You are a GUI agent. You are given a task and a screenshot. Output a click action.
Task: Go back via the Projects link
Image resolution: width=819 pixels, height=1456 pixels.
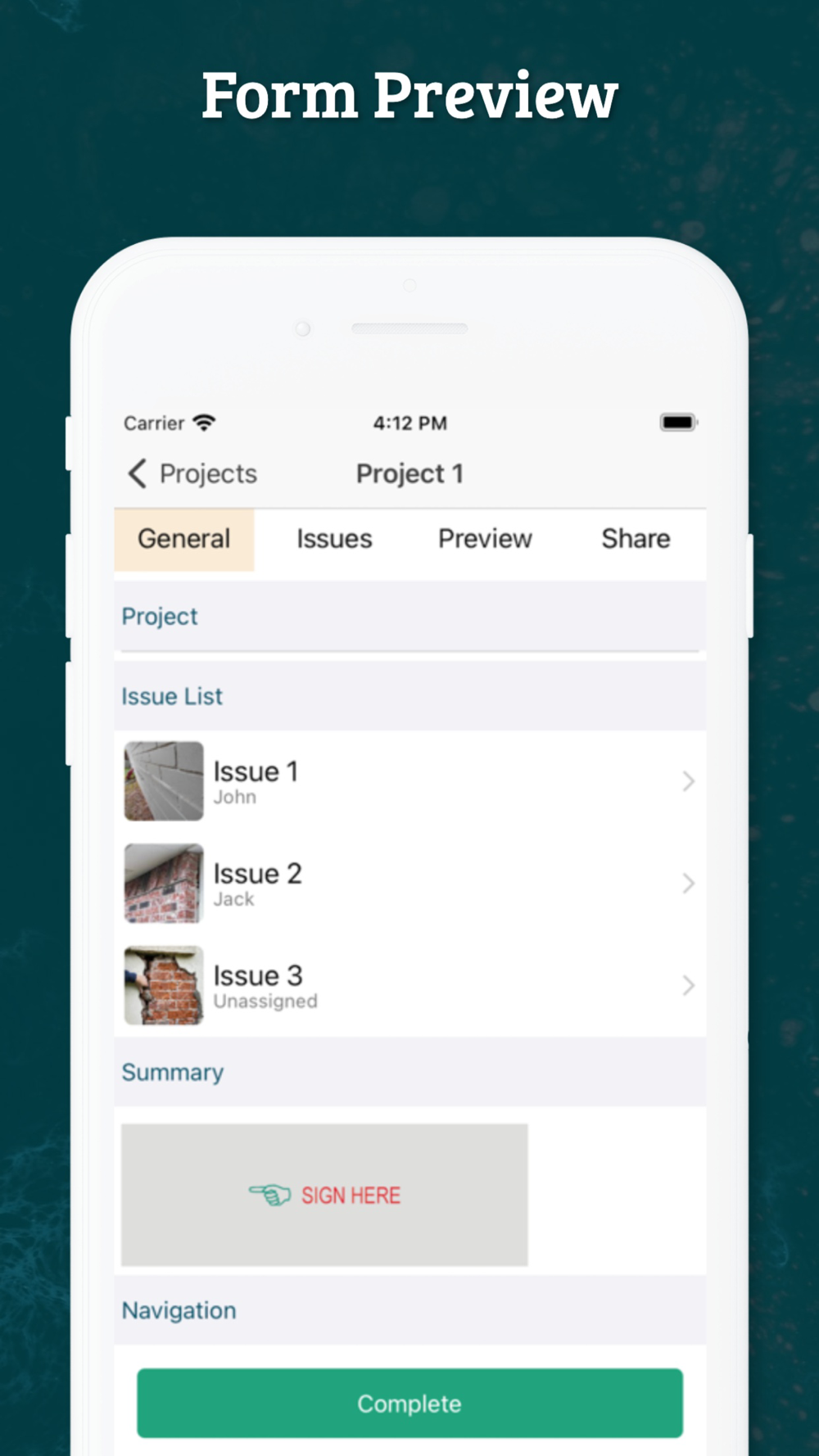pos(208,473)
